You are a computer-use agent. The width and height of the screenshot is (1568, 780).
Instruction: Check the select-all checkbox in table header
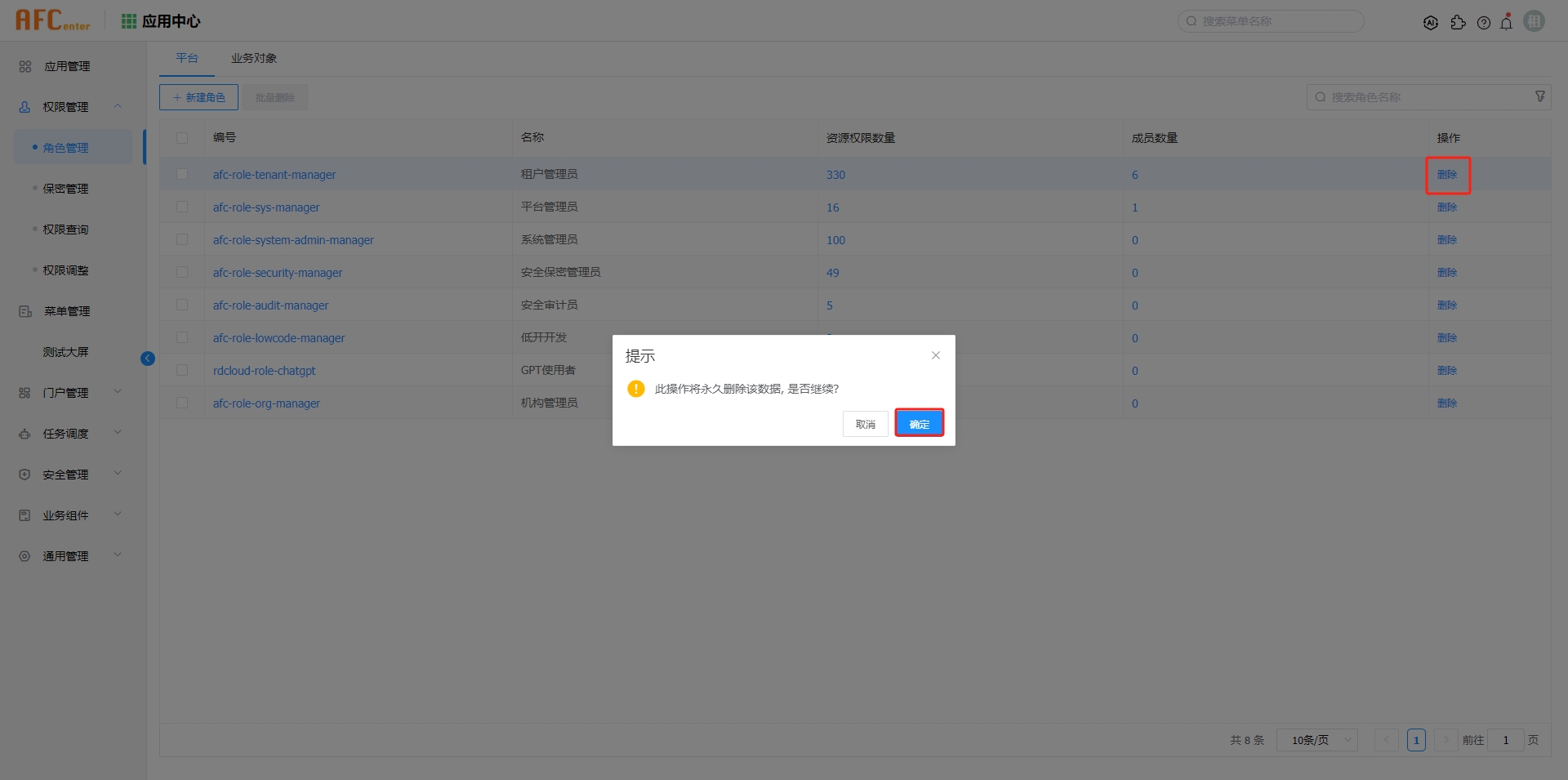pyautogui.click(x=182, y=138)
